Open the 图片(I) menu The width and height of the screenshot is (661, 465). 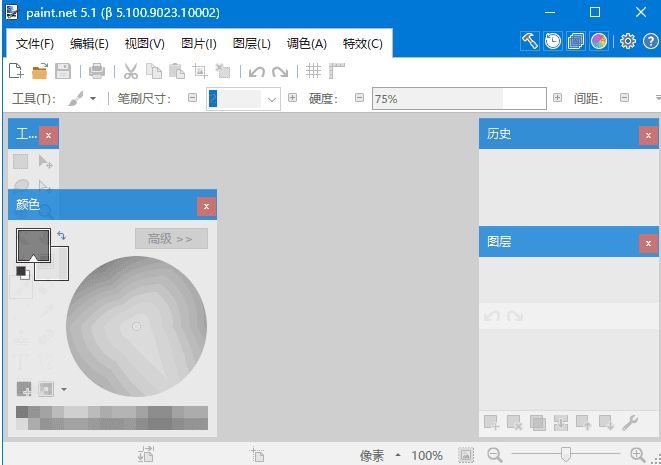(199, 43)
